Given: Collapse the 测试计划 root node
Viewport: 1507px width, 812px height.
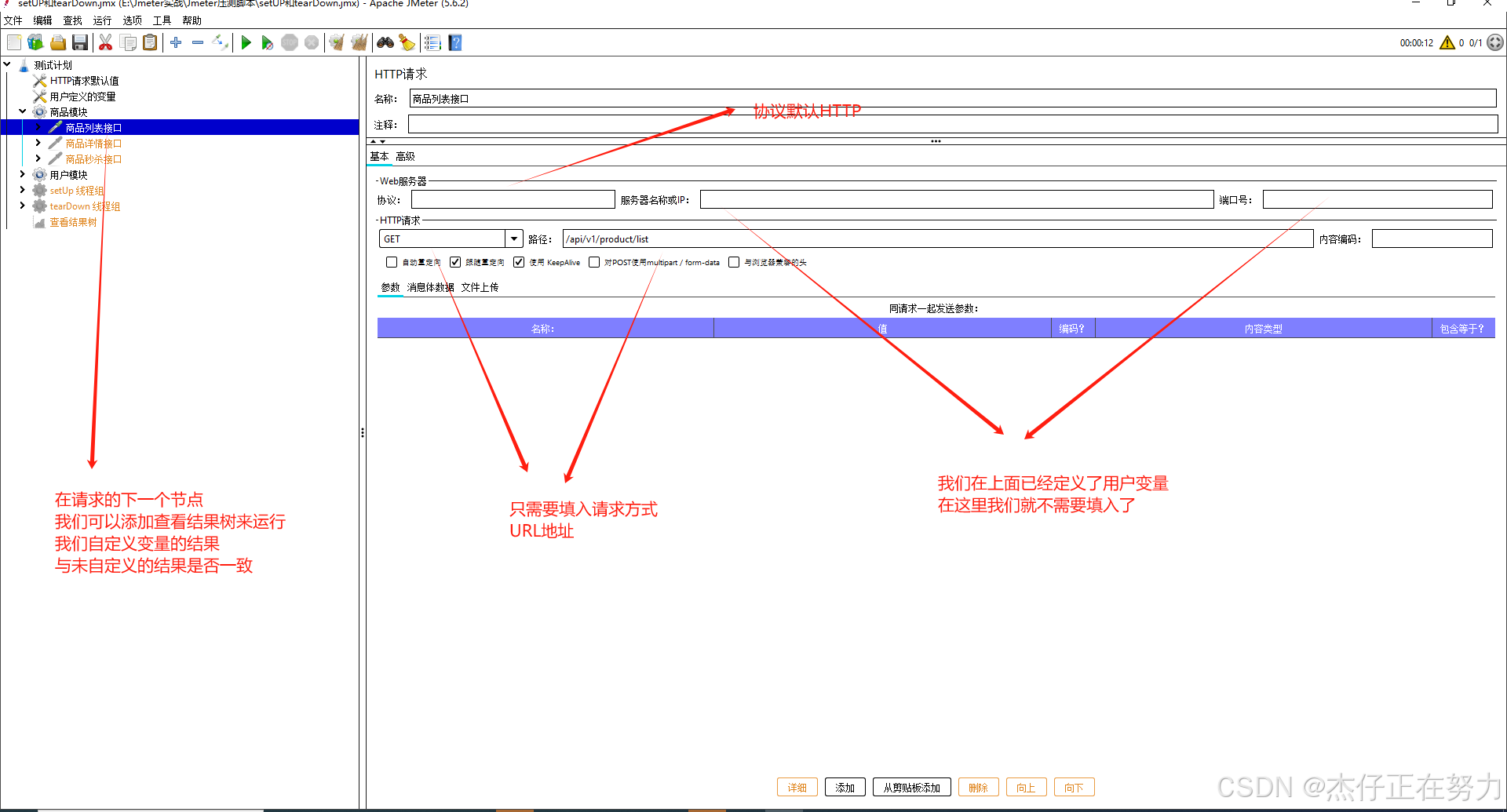Looking at the screenshot, I should pos(7,64).
